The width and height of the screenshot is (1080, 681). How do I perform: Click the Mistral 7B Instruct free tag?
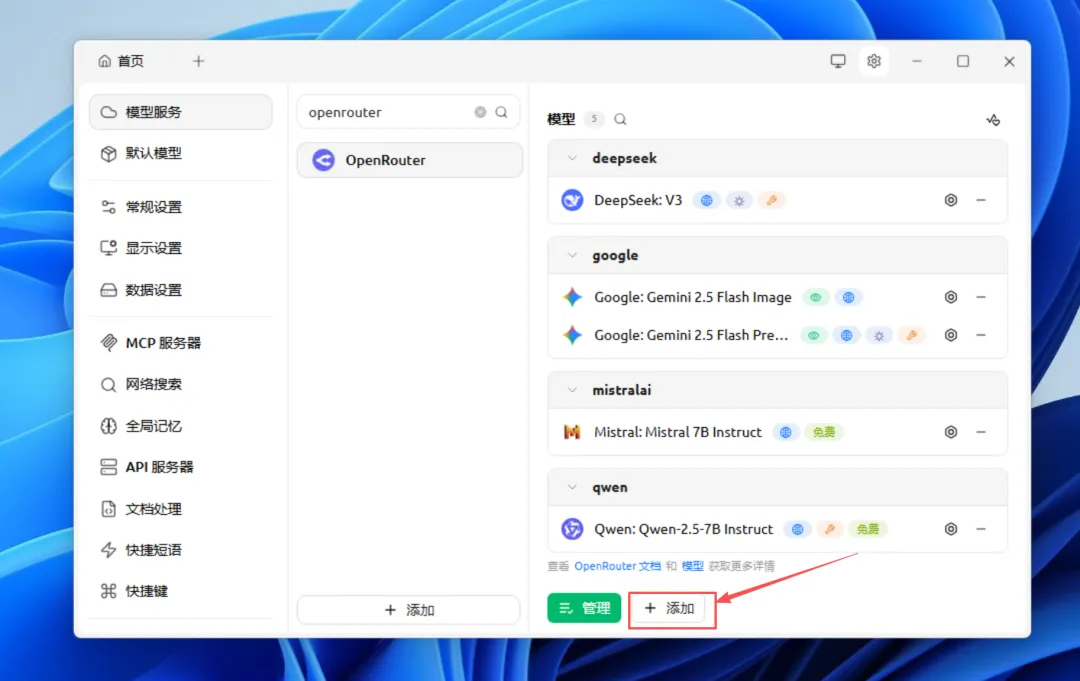[x=823, y=432]
